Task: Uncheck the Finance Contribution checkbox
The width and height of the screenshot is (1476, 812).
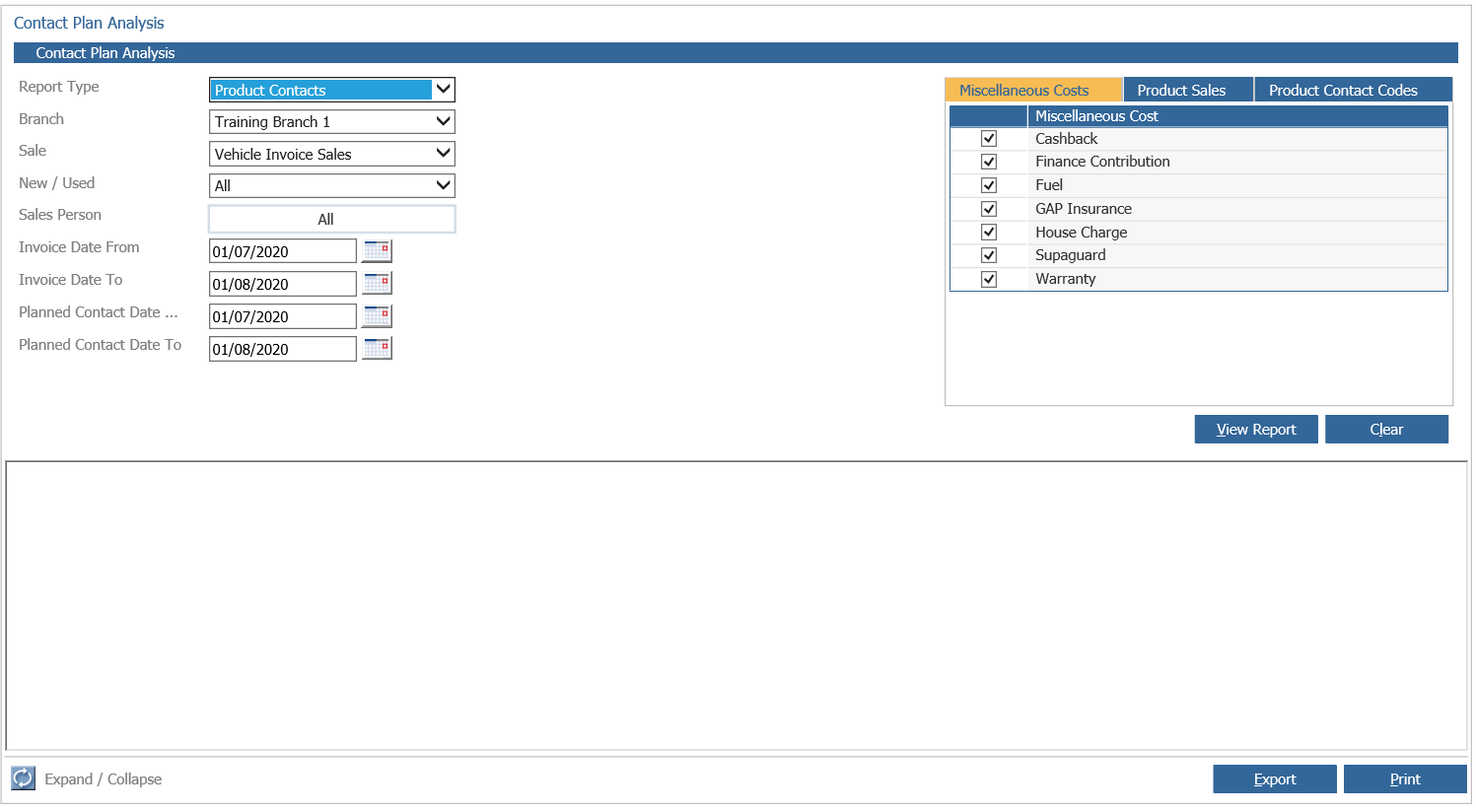Action: coord(989,162)
